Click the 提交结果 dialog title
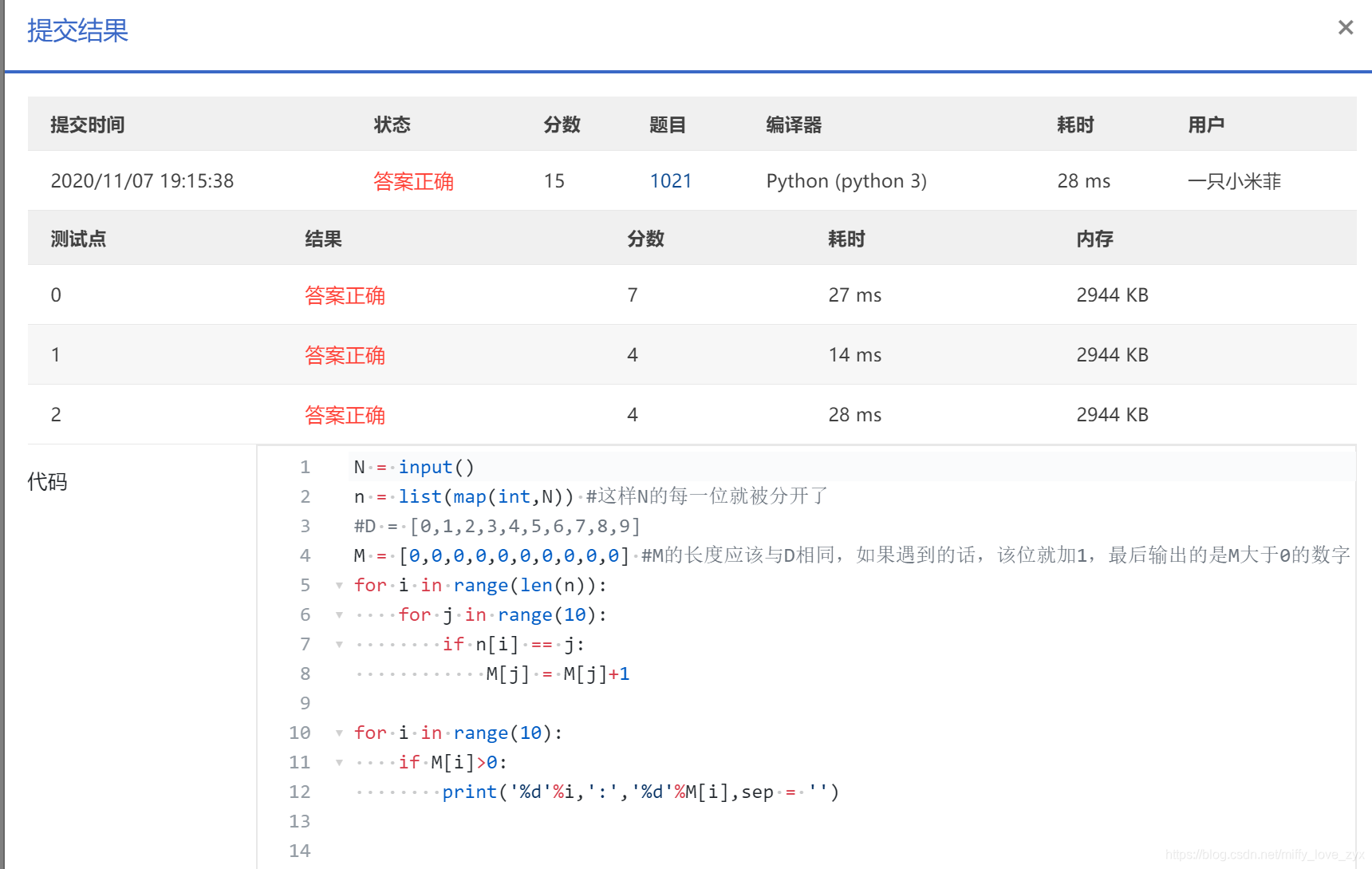The height and width of the screenshot is (869, 1372). 77,31
